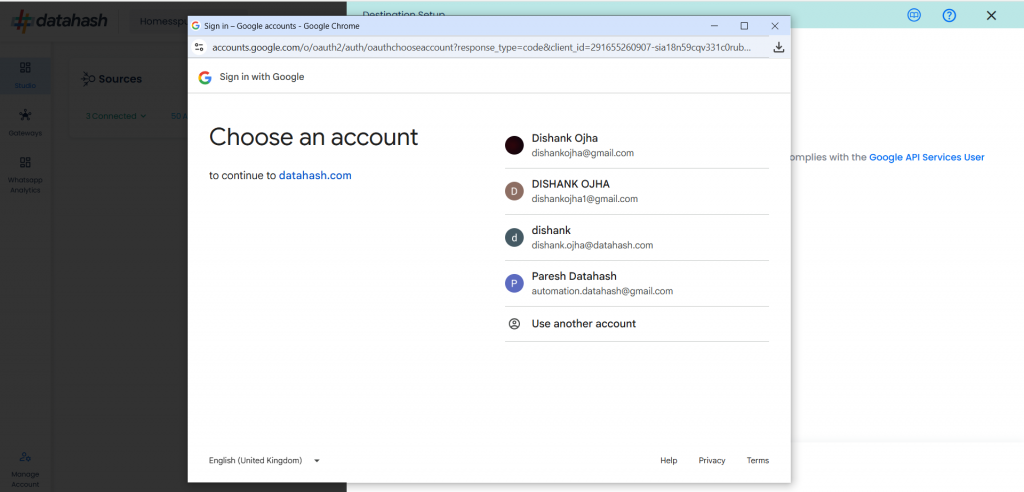
Task: Open the Terms link
Action: (x=758, y=461)
